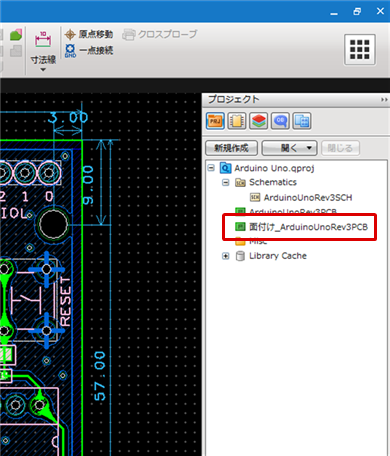
Task: Expand the Library Cache node
Action: coord(226,256)
